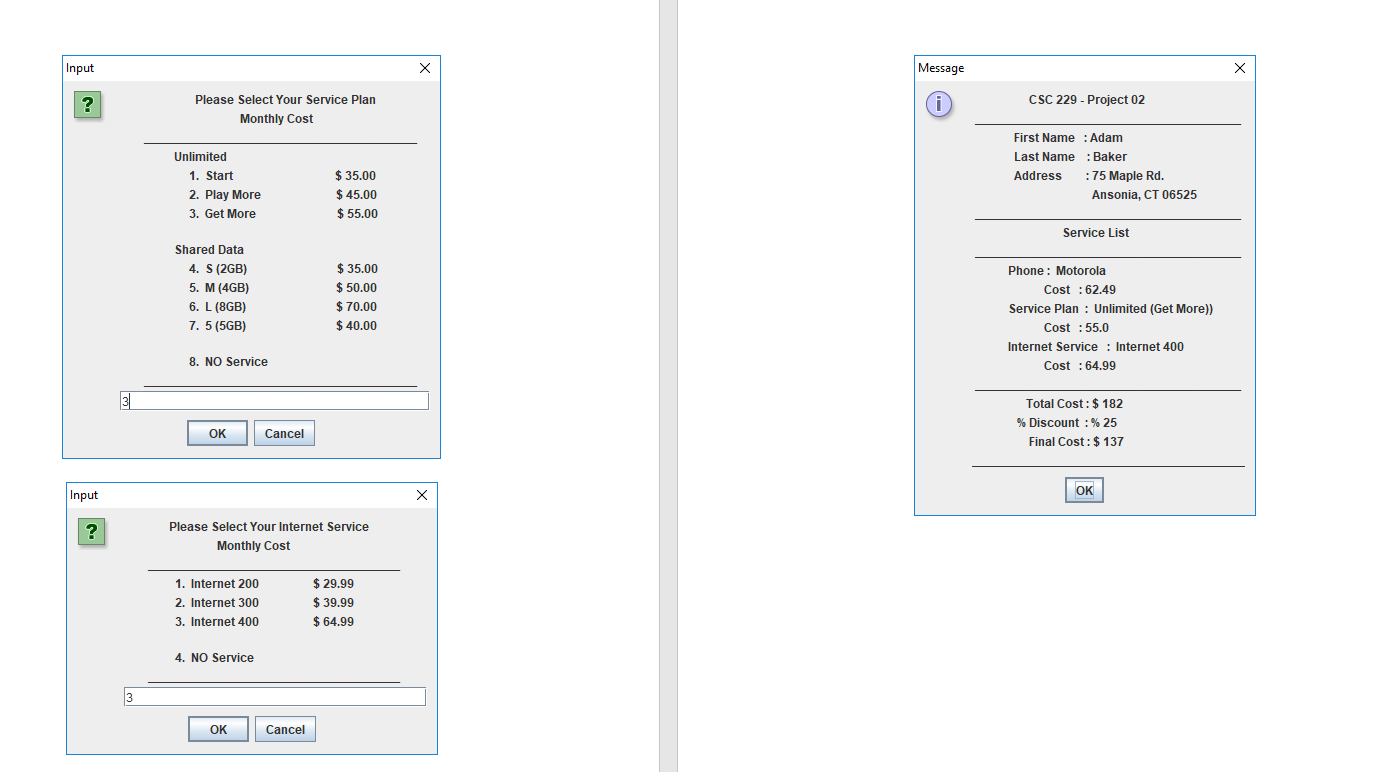The height and width of the screenshot is (772, 1384).
Task: Click the 'Service List' heading
Action: (x=1096, y=233)
